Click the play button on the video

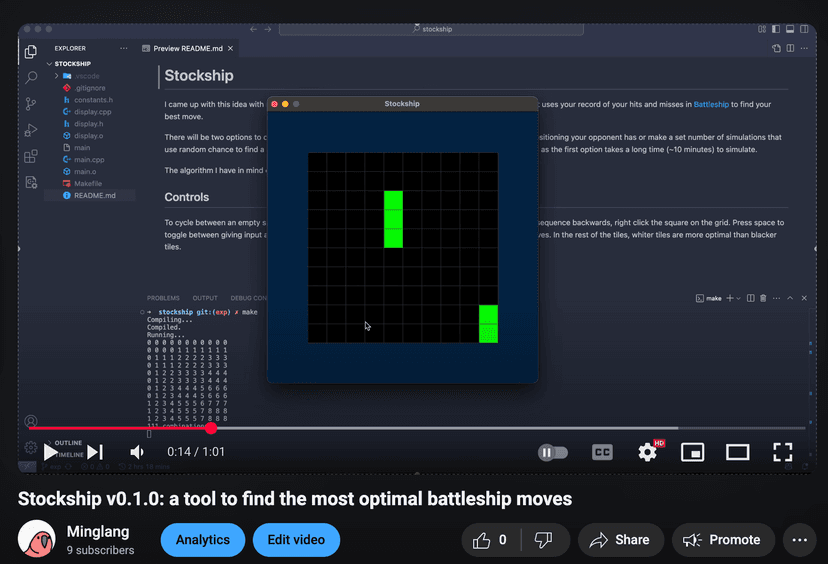(50, 452)
